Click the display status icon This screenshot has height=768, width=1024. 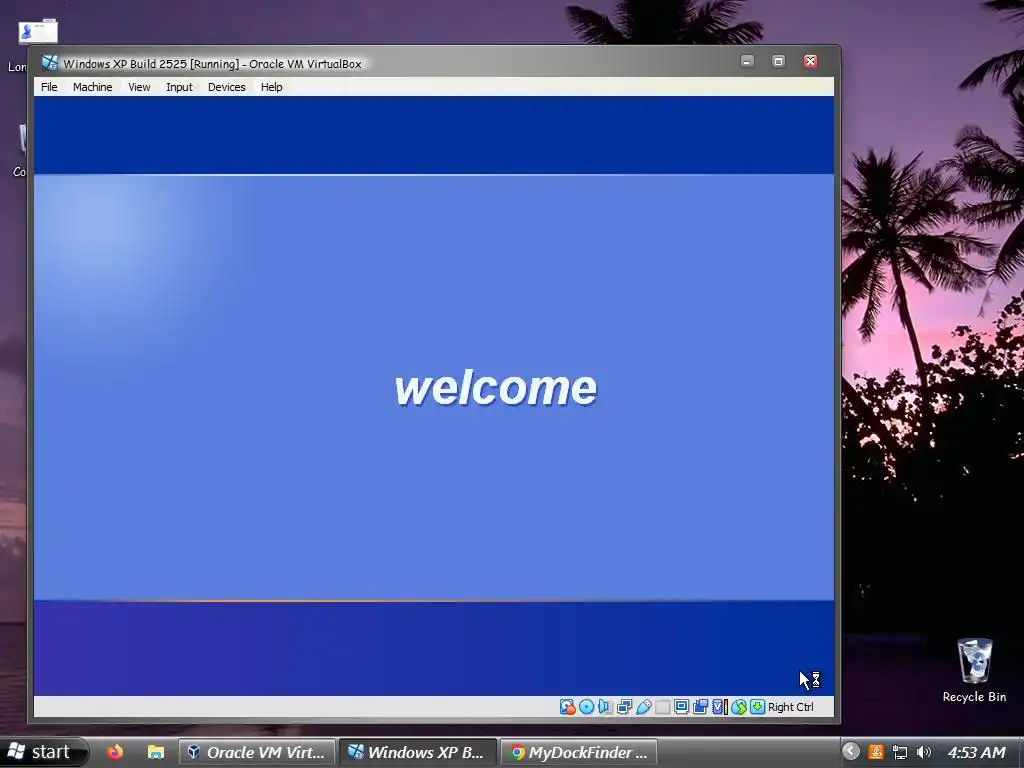coord(681,707)
